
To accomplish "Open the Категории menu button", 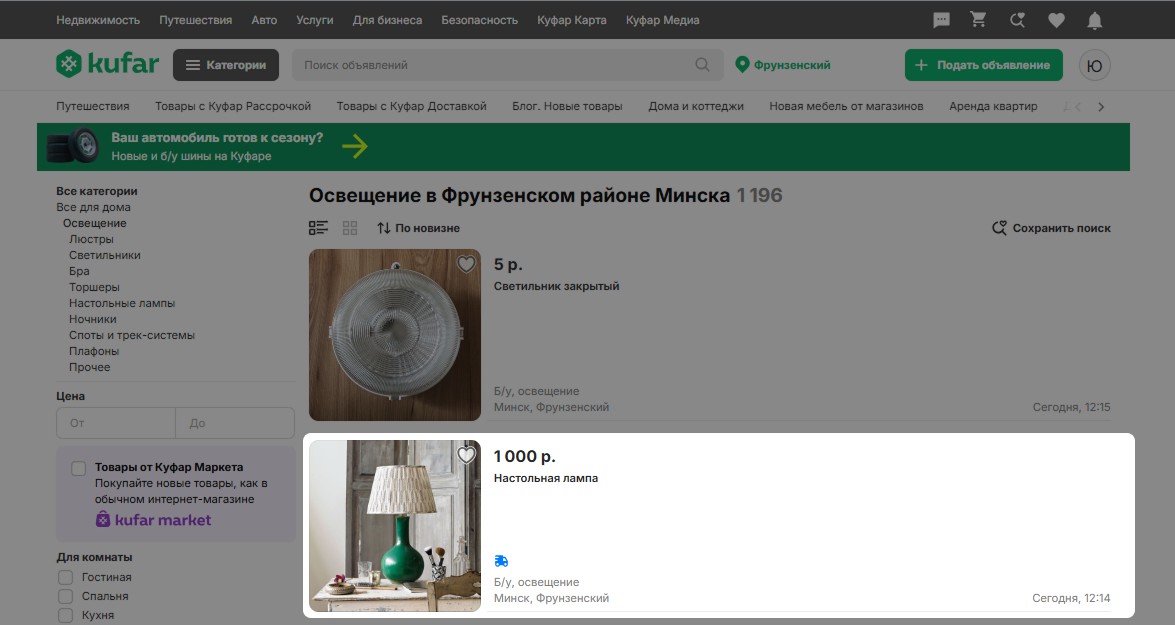I will [x=226, y=65].
